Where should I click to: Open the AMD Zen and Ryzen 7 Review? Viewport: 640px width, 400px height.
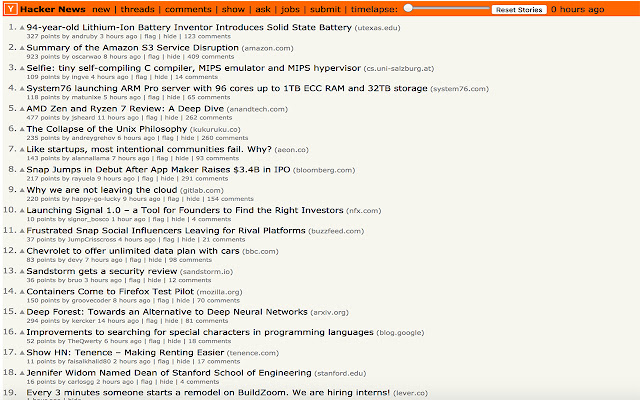pos(125,109)
